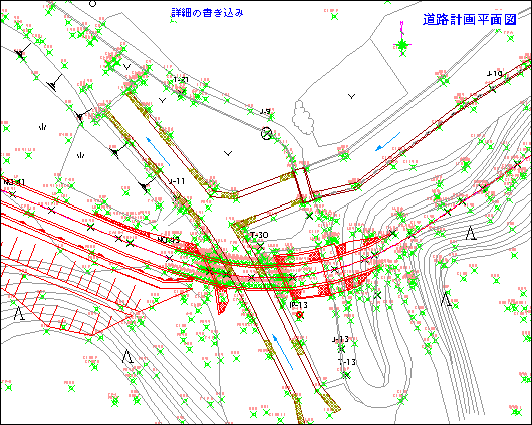Click the small circle at top-left edge
This screenshot has height=425, width=532.
pos(92,3)
